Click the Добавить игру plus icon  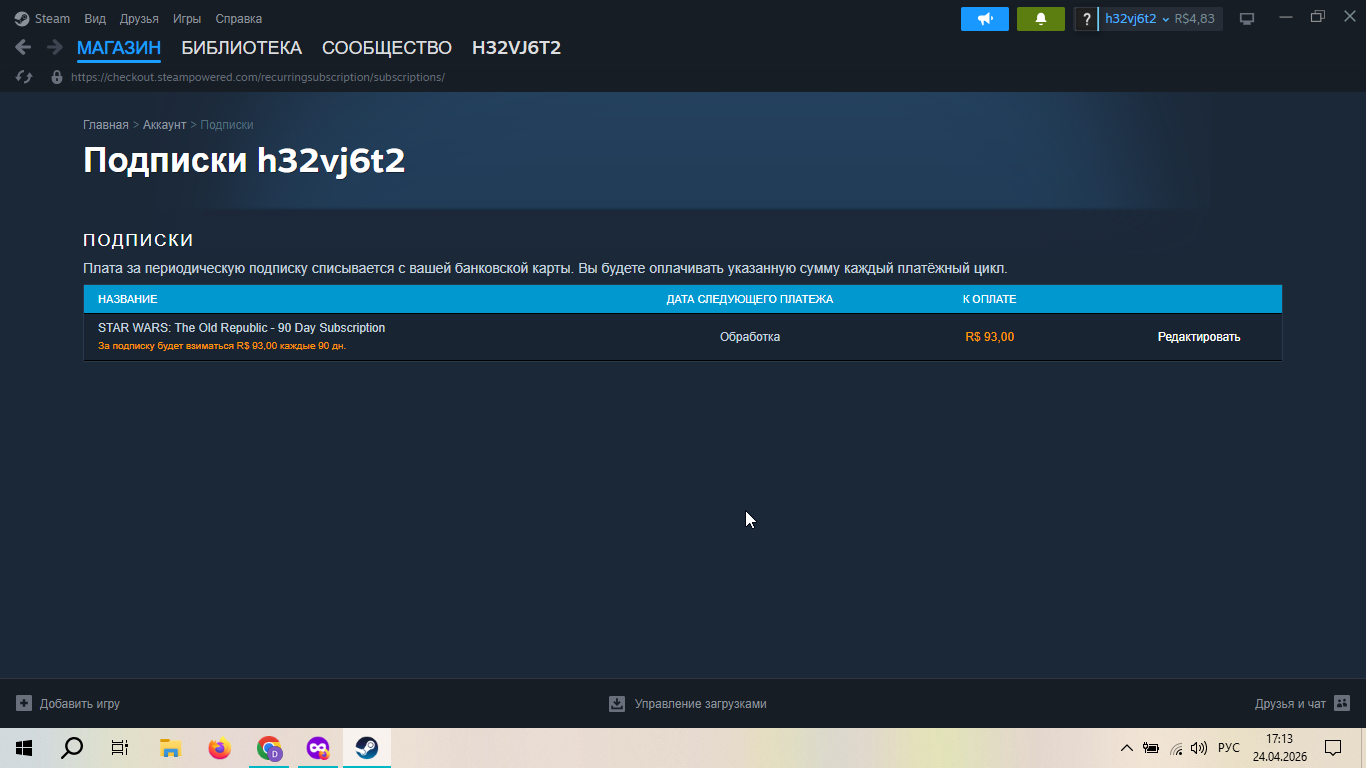[x=24, y=704]
